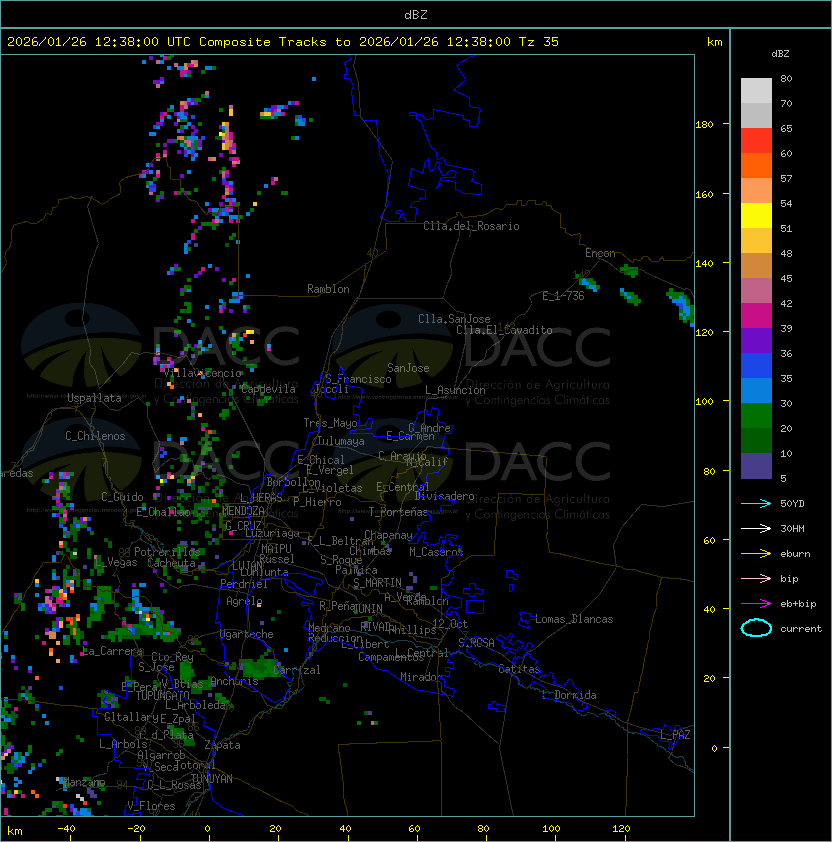The height and width of the screenshot is (842, 832).
Task: Click the 'Divisadero' label
Action: (444, 496)
